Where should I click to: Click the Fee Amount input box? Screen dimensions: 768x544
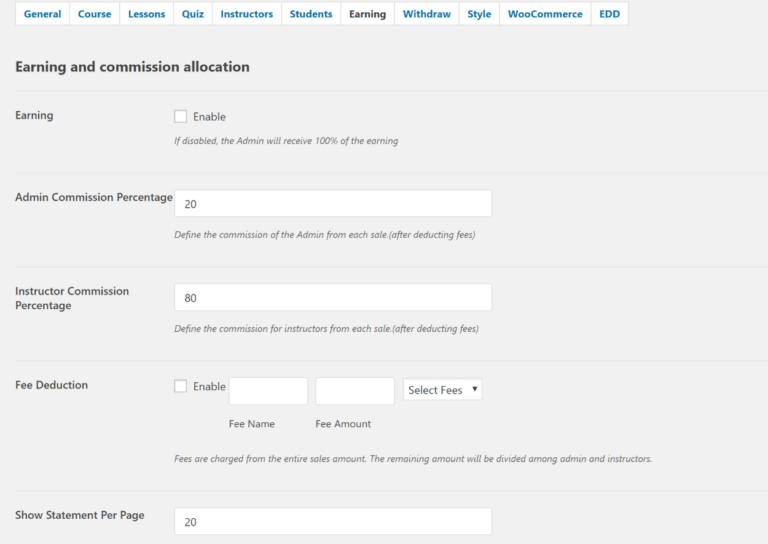click(x=355, y=391)
